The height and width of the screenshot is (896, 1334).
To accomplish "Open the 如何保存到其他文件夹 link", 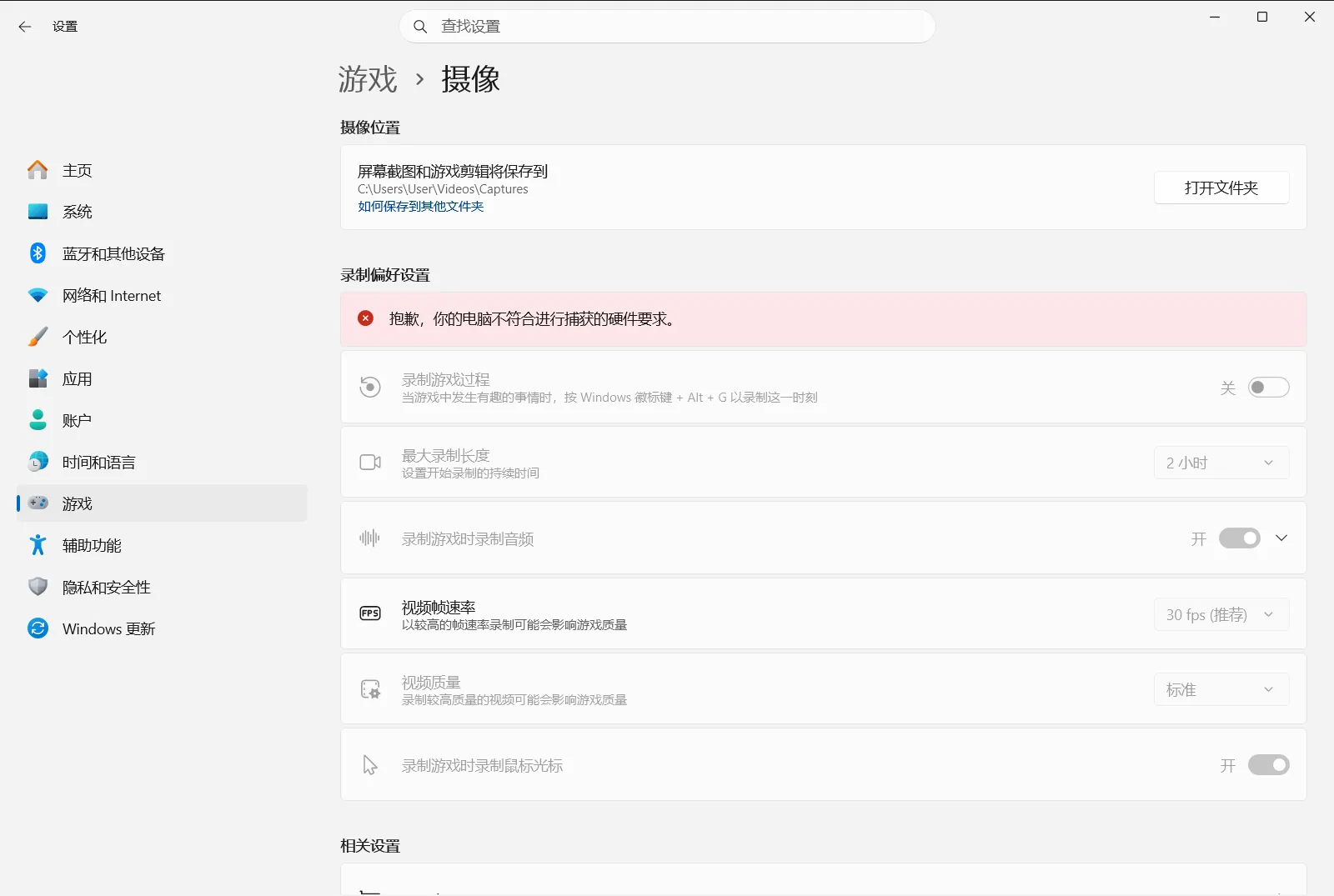I will point(421,207).
